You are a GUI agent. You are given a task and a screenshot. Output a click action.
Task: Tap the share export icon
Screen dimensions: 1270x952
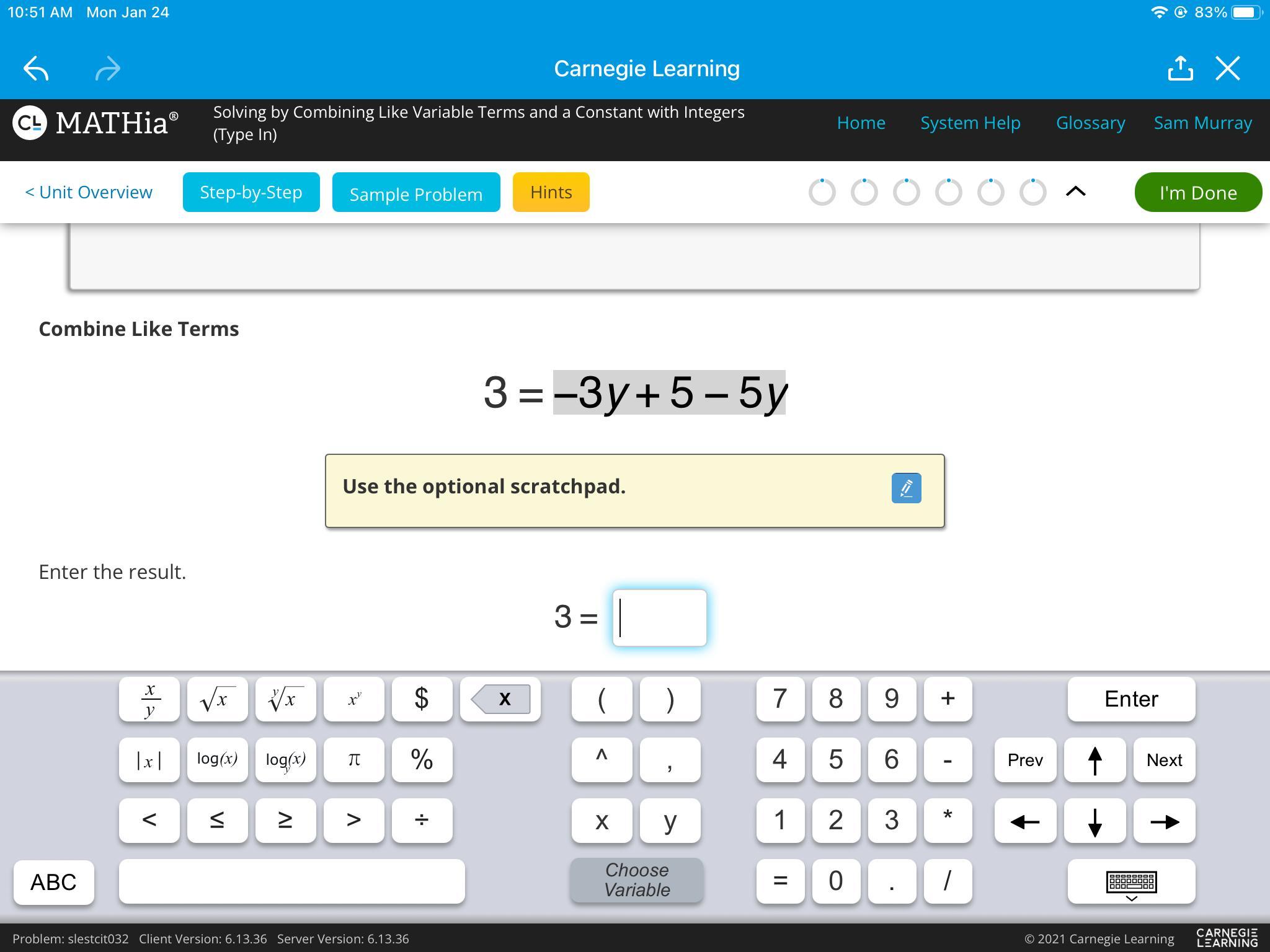(1180, 69)
